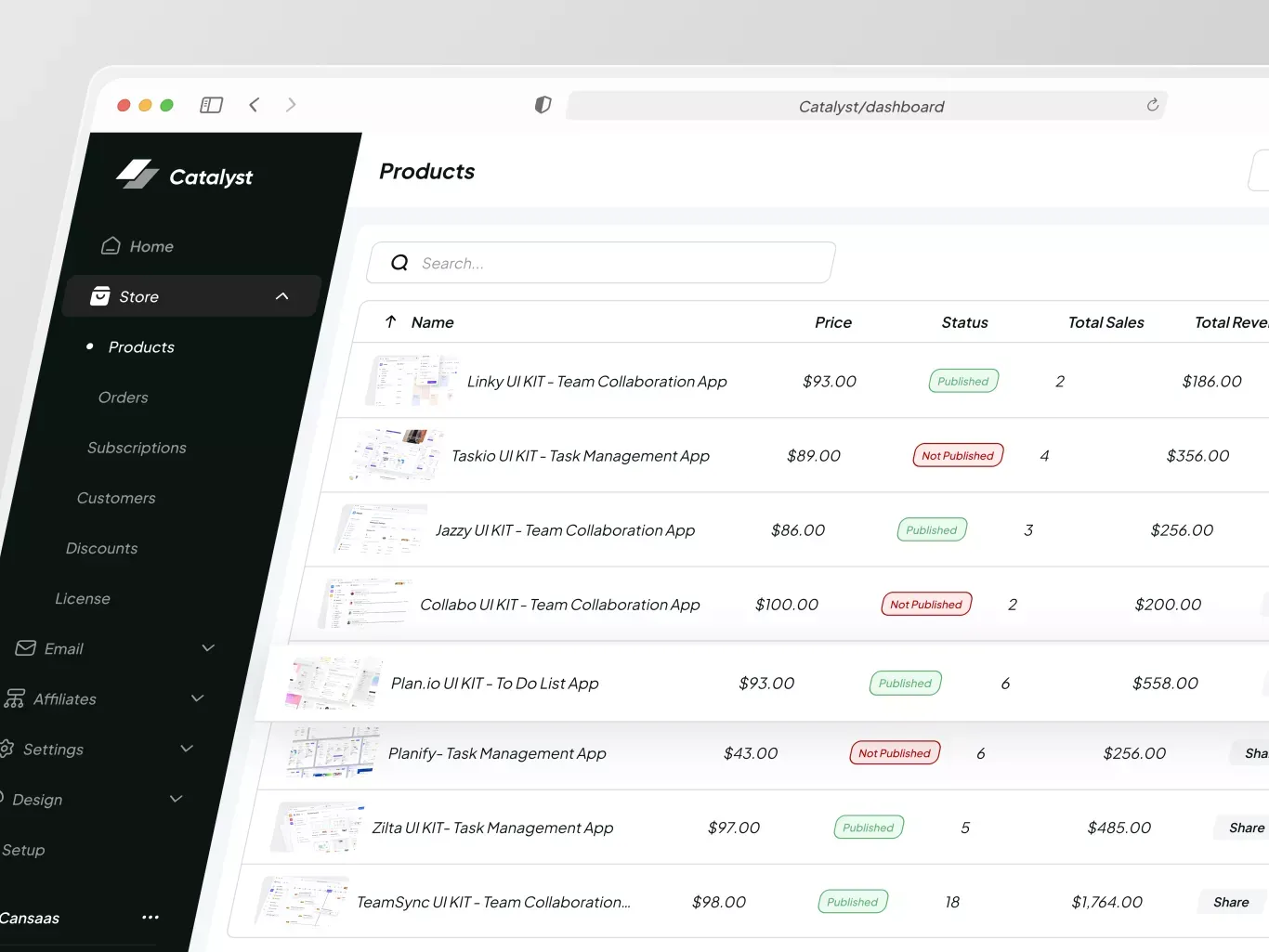The image size is (1269, 952).
Task: Select 'Jazzy UI KIT - Team Collaboration App'
Action: [566, 530]
